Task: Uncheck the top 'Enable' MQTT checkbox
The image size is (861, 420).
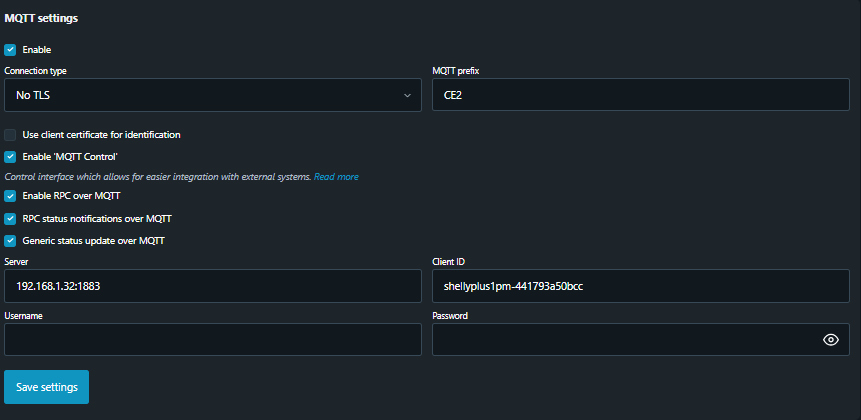Action: 10,49
